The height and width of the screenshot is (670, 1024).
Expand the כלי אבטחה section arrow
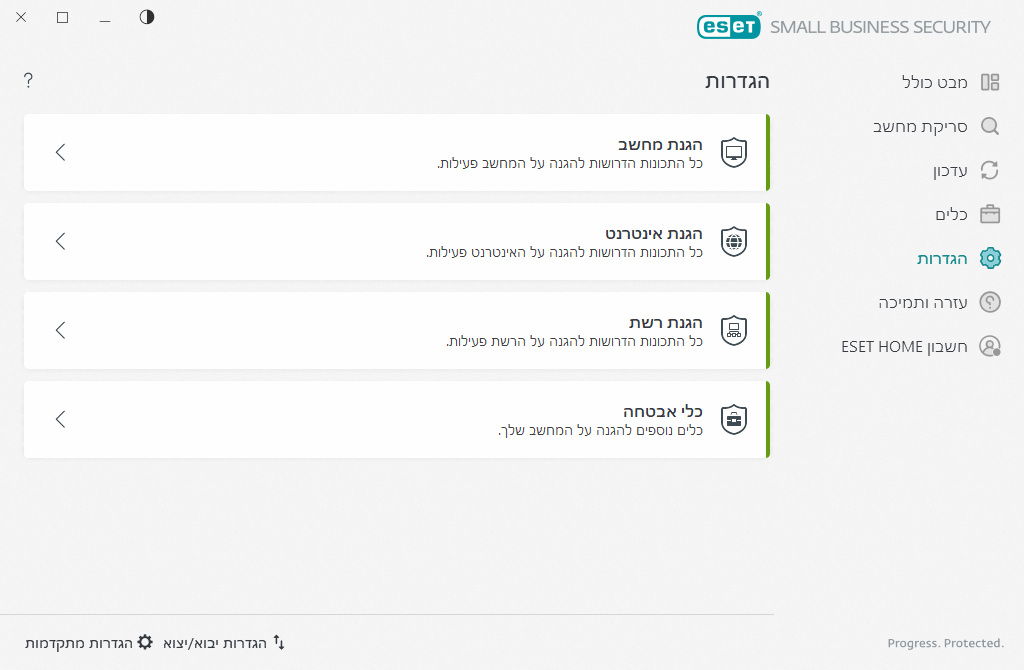coord(61,419)
